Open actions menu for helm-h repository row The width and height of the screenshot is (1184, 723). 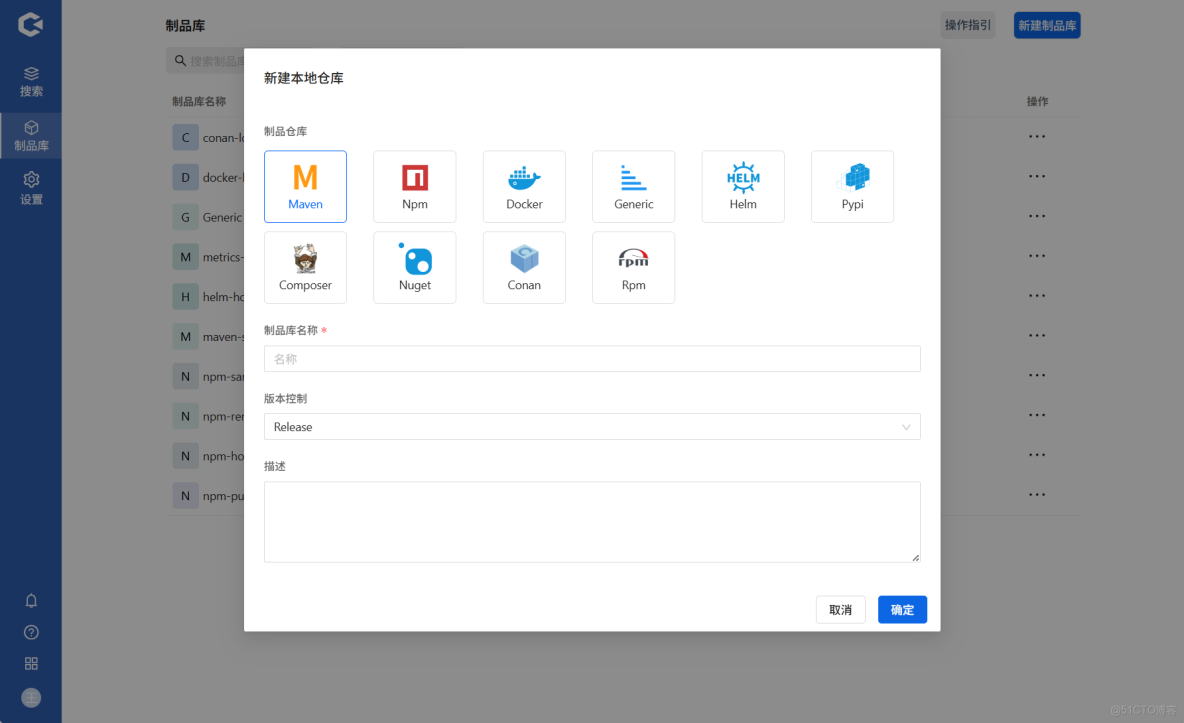[1037, 295]
